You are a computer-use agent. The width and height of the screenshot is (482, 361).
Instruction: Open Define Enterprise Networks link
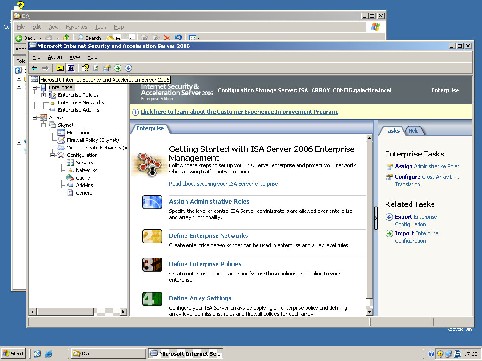(208, 236)
